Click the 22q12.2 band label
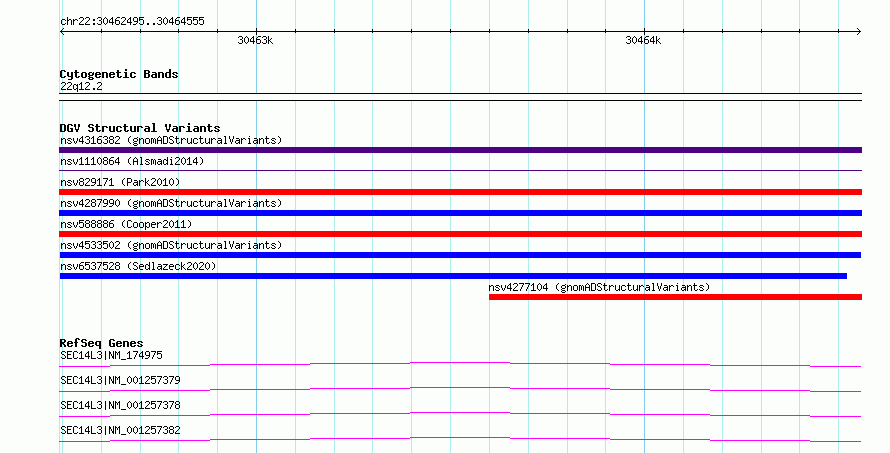Screen dimensions: 890x453 point(81,86)
